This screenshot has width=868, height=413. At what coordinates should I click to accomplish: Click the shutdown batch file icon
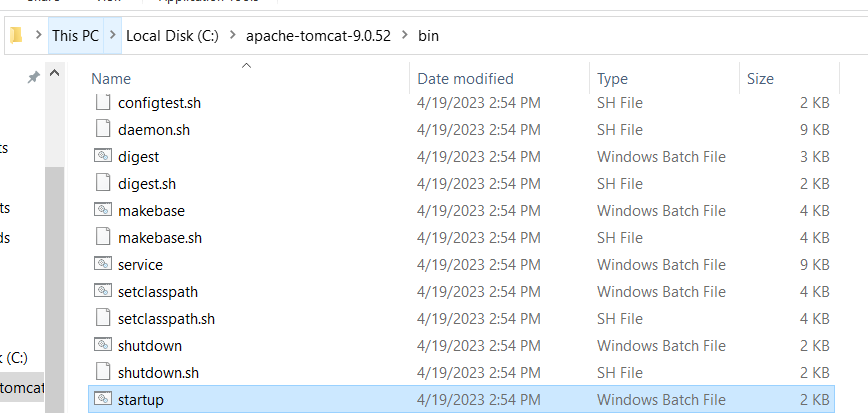click(103, 345)
